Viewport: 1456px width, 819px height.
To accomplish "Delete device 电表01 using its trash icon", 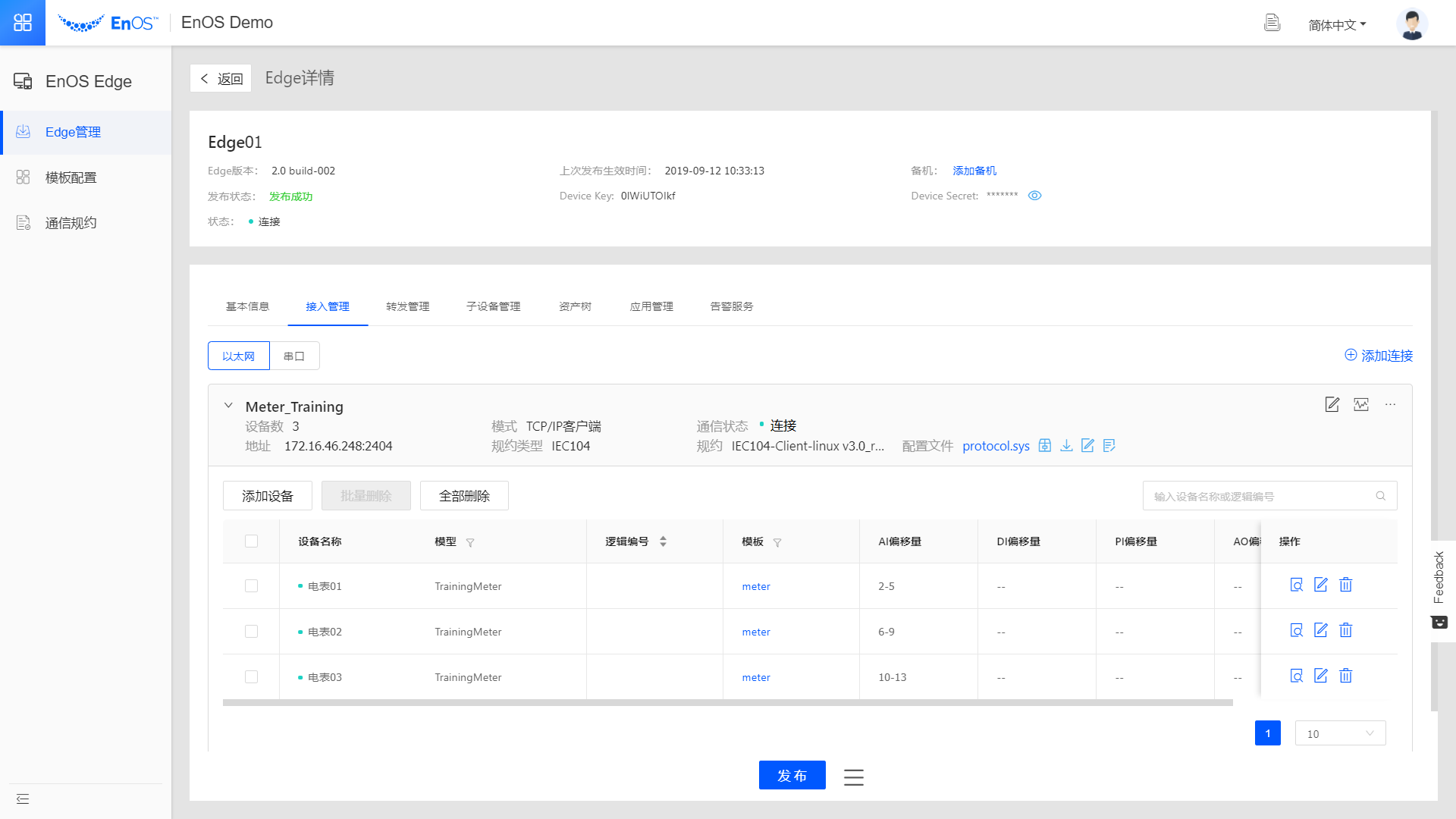I will [1345, 585].
